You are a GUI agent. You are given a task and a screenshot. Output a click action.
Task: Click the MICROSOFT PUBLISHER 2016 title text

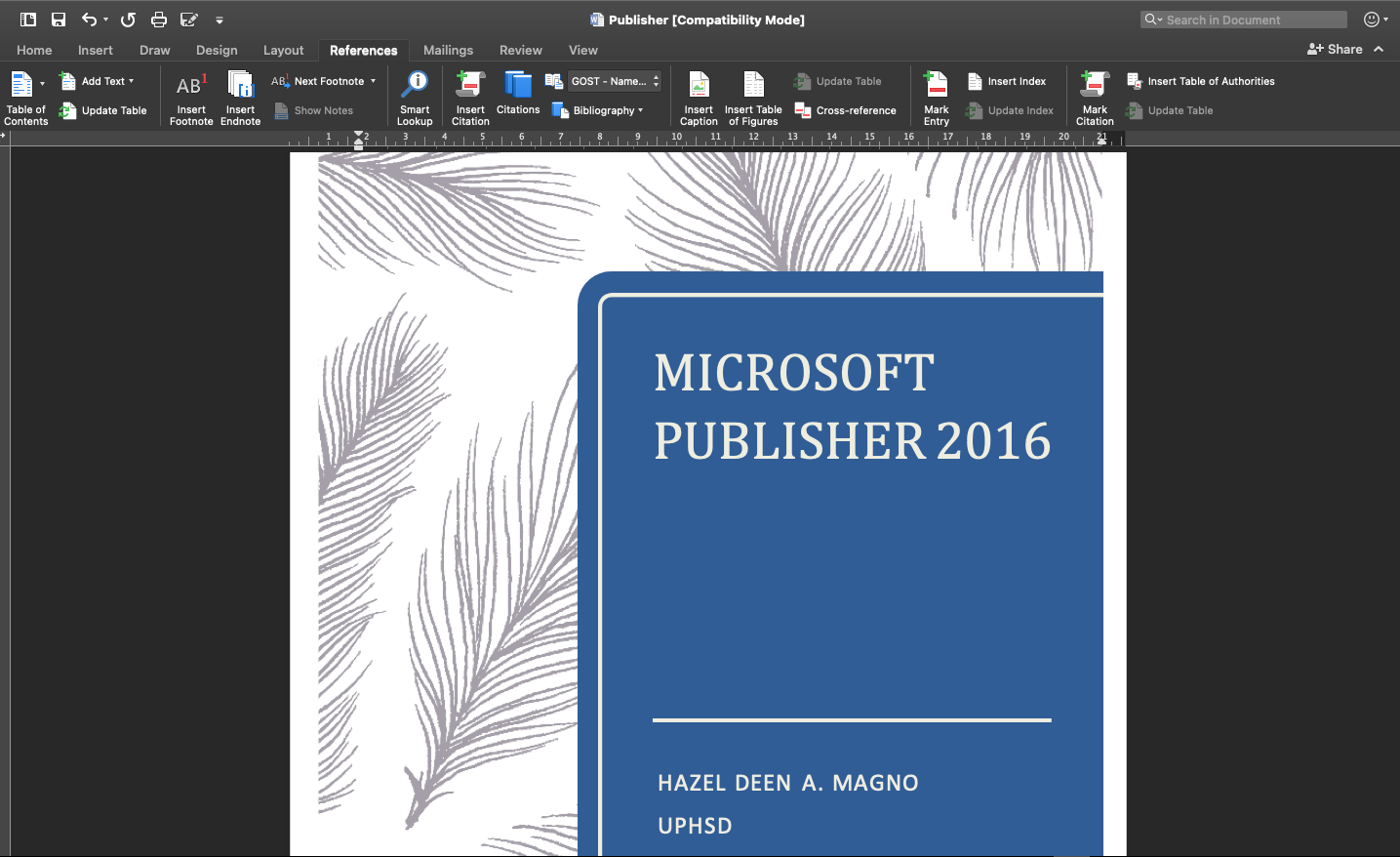pyautogui.click(x=852, y=407)
